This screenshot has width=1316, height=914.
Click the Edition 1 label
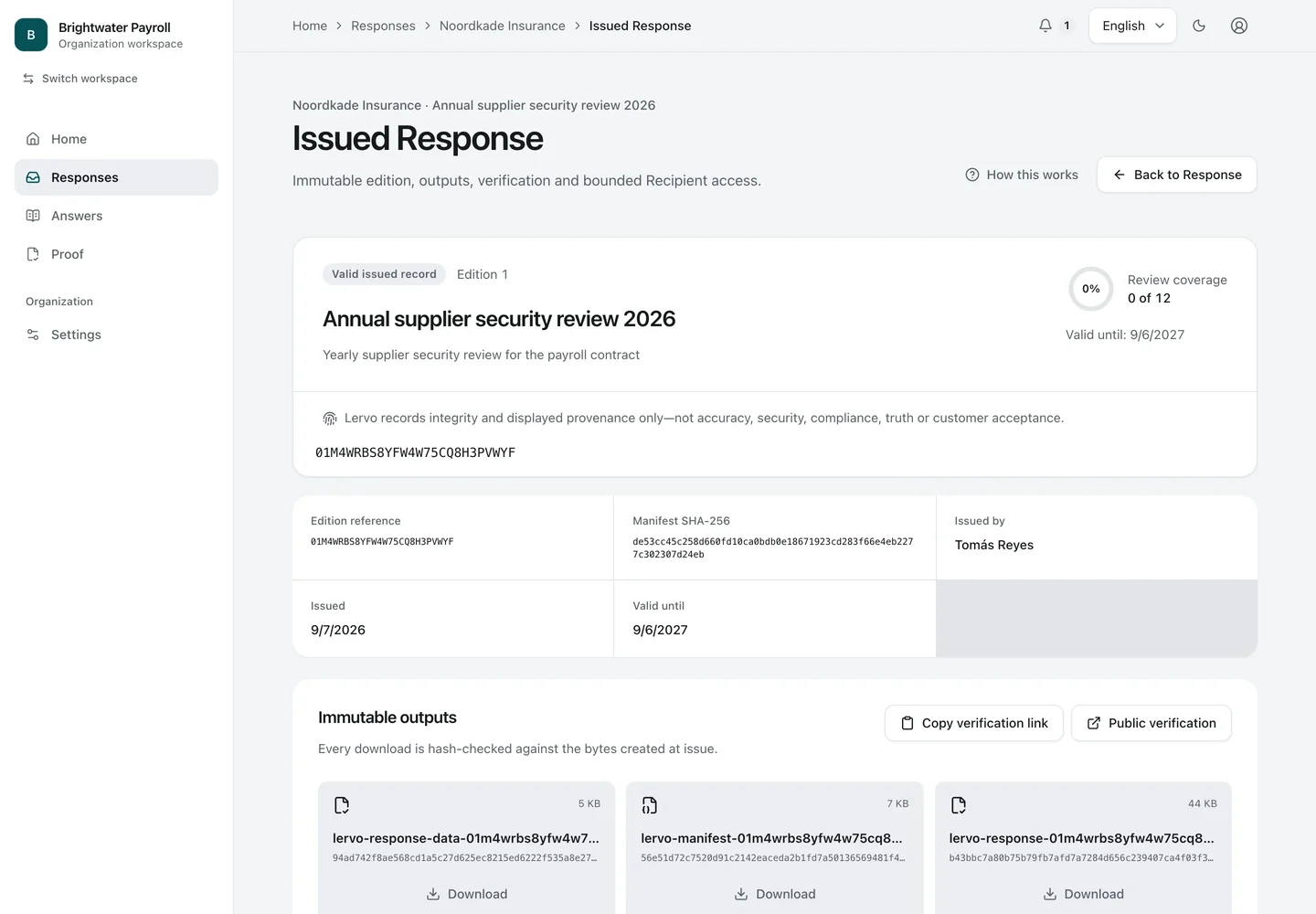pos(483,274)
